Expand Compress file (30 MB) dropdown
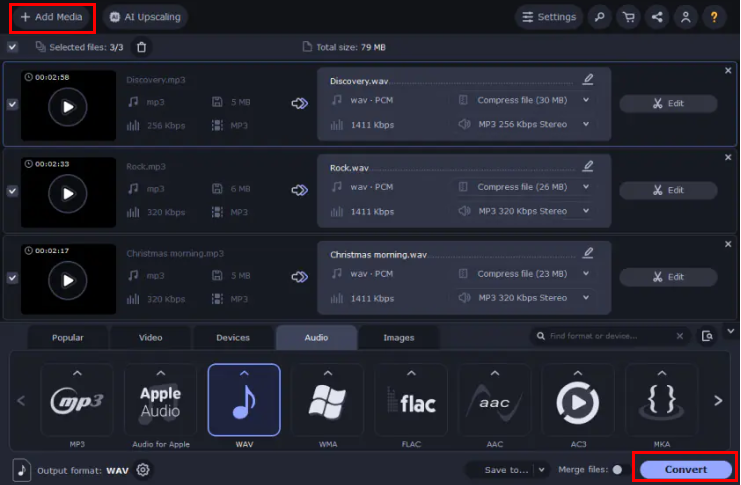Screen dimensions: 741x485 tap(586, 100)
